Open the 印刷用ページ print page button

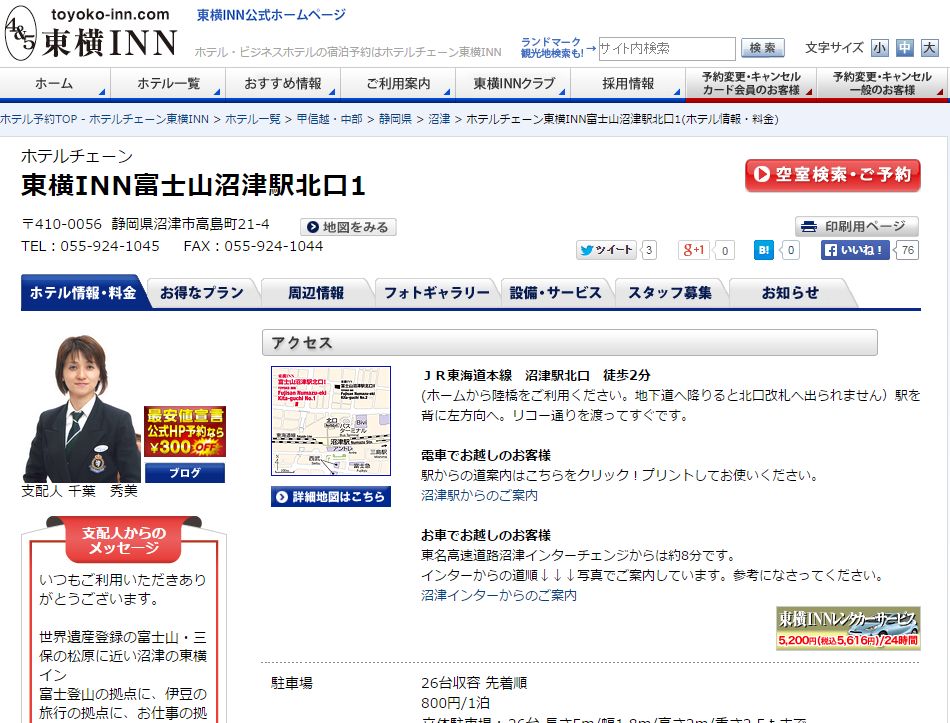point(856,226)
